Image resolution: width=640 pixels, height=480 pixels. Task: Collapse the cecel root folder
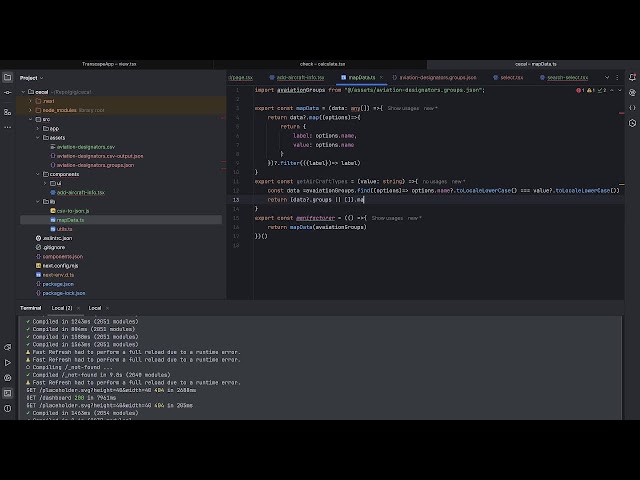[23, 92]
